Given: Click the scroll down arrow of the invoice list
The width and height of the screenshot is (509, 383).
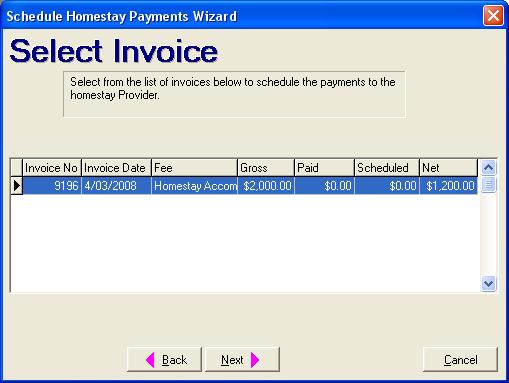Looking at the screenshot, I should [x=488, y=284].
